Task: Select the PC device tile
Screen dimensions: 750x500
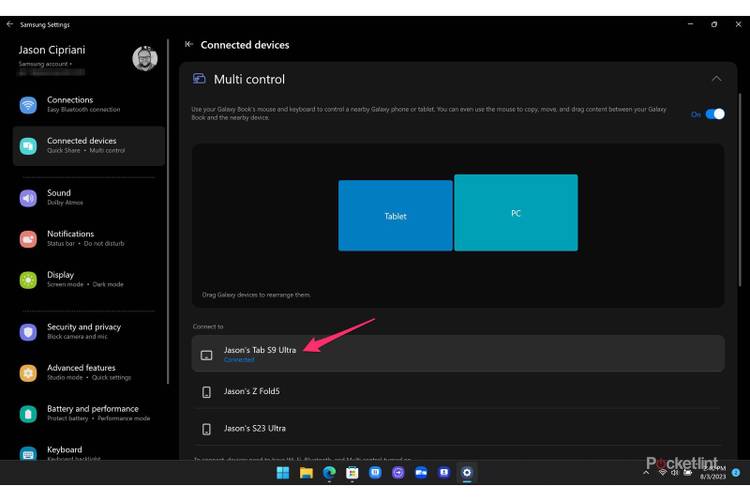Action: coord(516,212)
